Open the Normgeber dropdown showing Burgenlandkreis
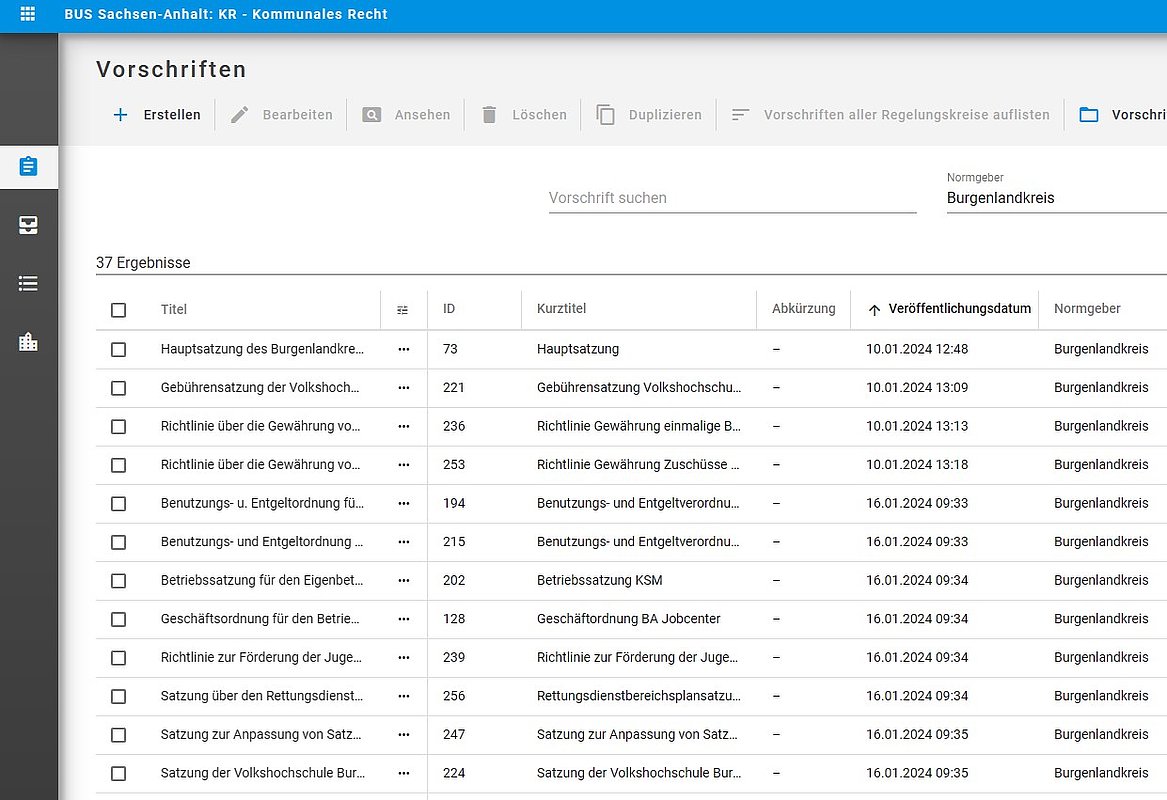Viewport: 1167px width, 800px height. point(1056,198)
